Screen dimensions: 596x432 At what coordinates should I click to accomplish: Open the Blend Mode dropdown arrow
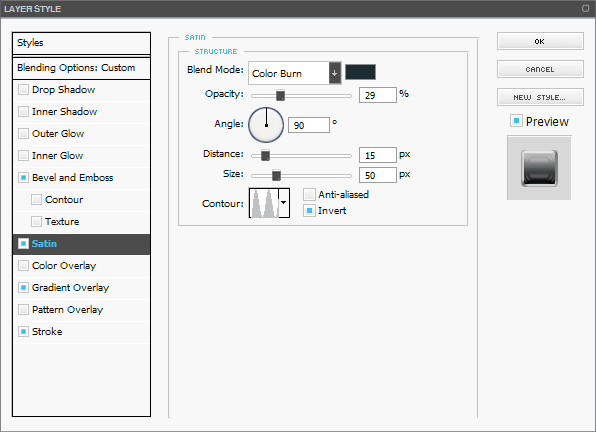[x=334, y=73]
